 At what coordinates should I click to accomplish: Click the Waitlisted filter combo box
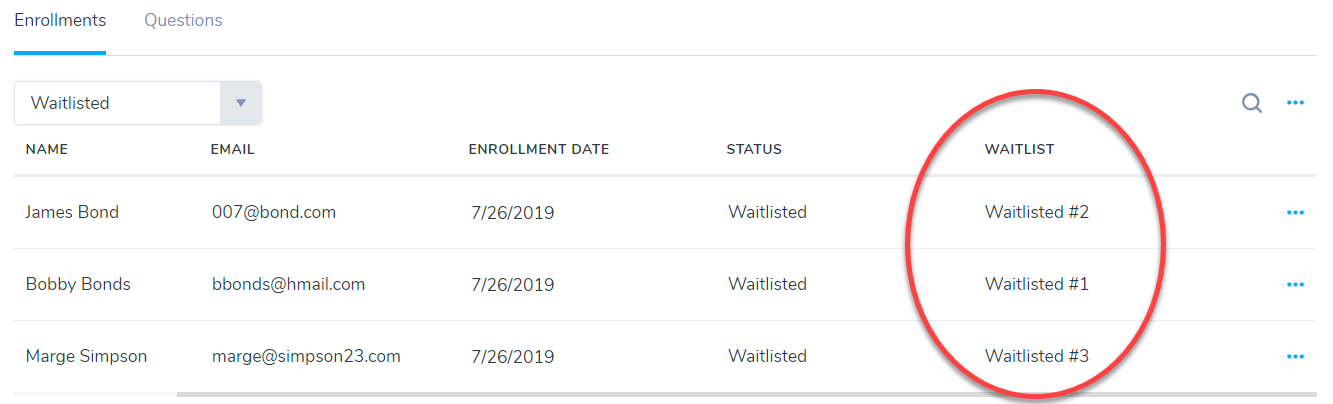[x=118, y=103]
